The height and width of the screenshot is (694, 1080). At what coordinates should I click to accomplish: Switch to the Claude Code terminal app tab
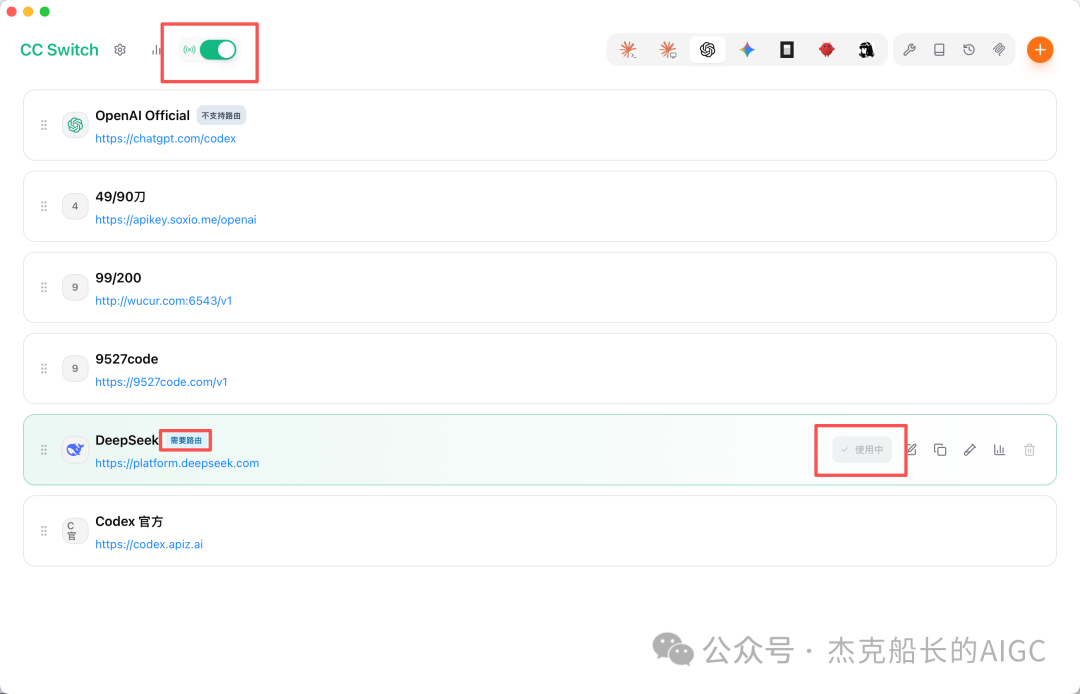[628, 50]
